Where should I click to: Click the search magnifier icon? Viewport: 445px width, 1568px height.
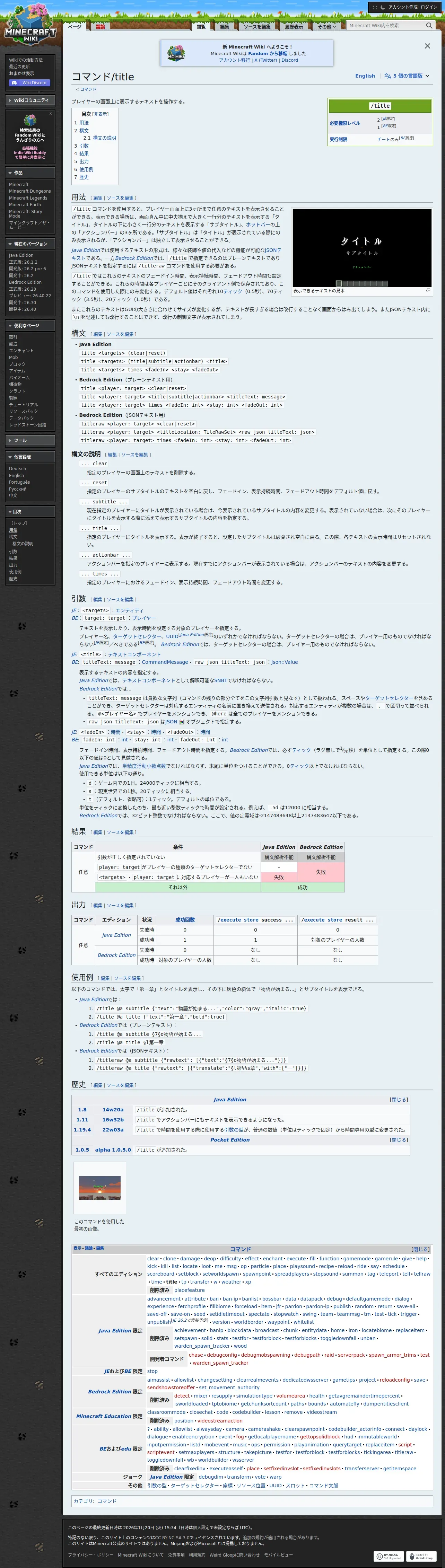429,26
